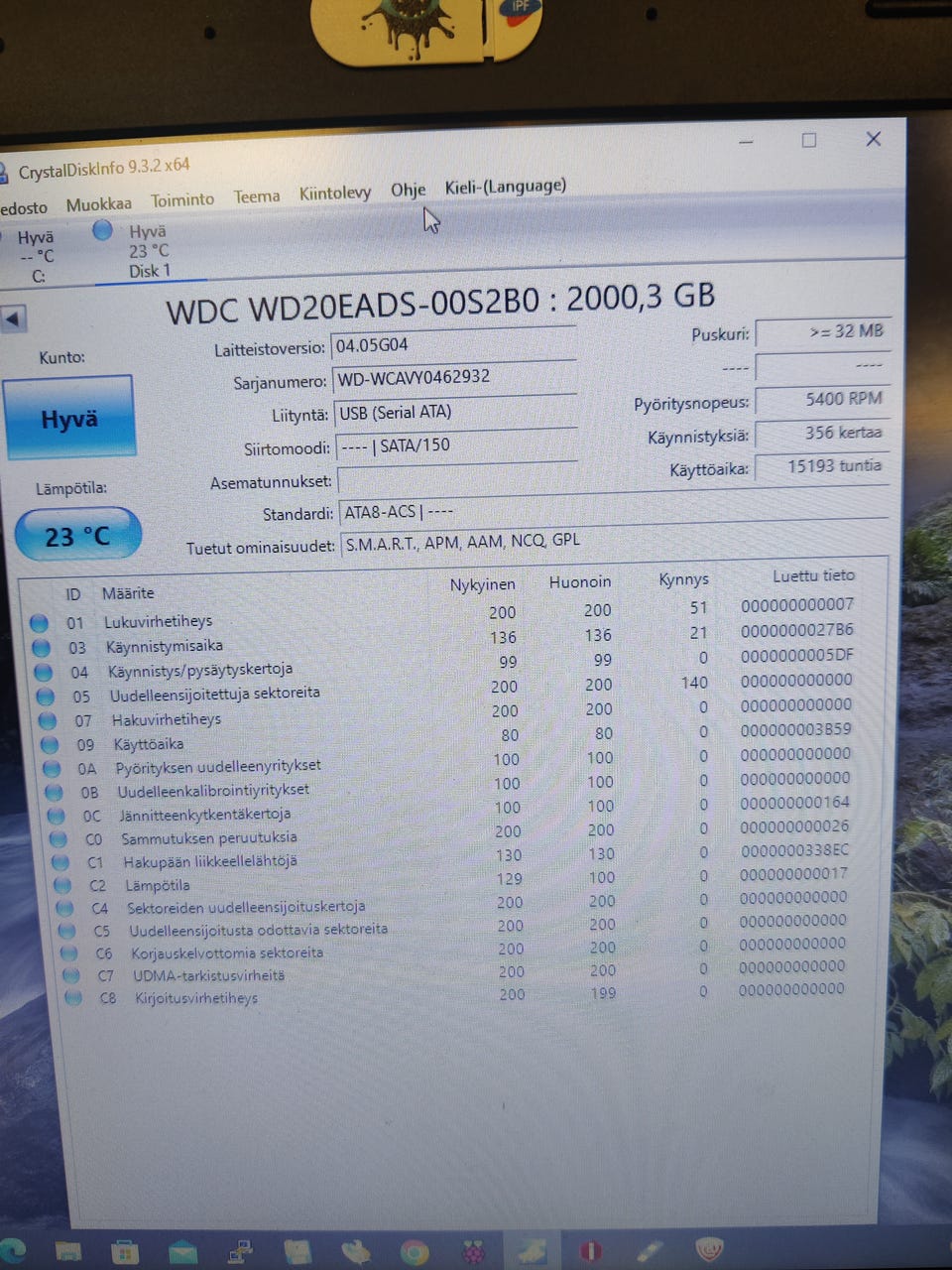
Task: Click status icon for Sammutuksen peruutuksia
Action: pyautogui.click(x=59, y=839)
